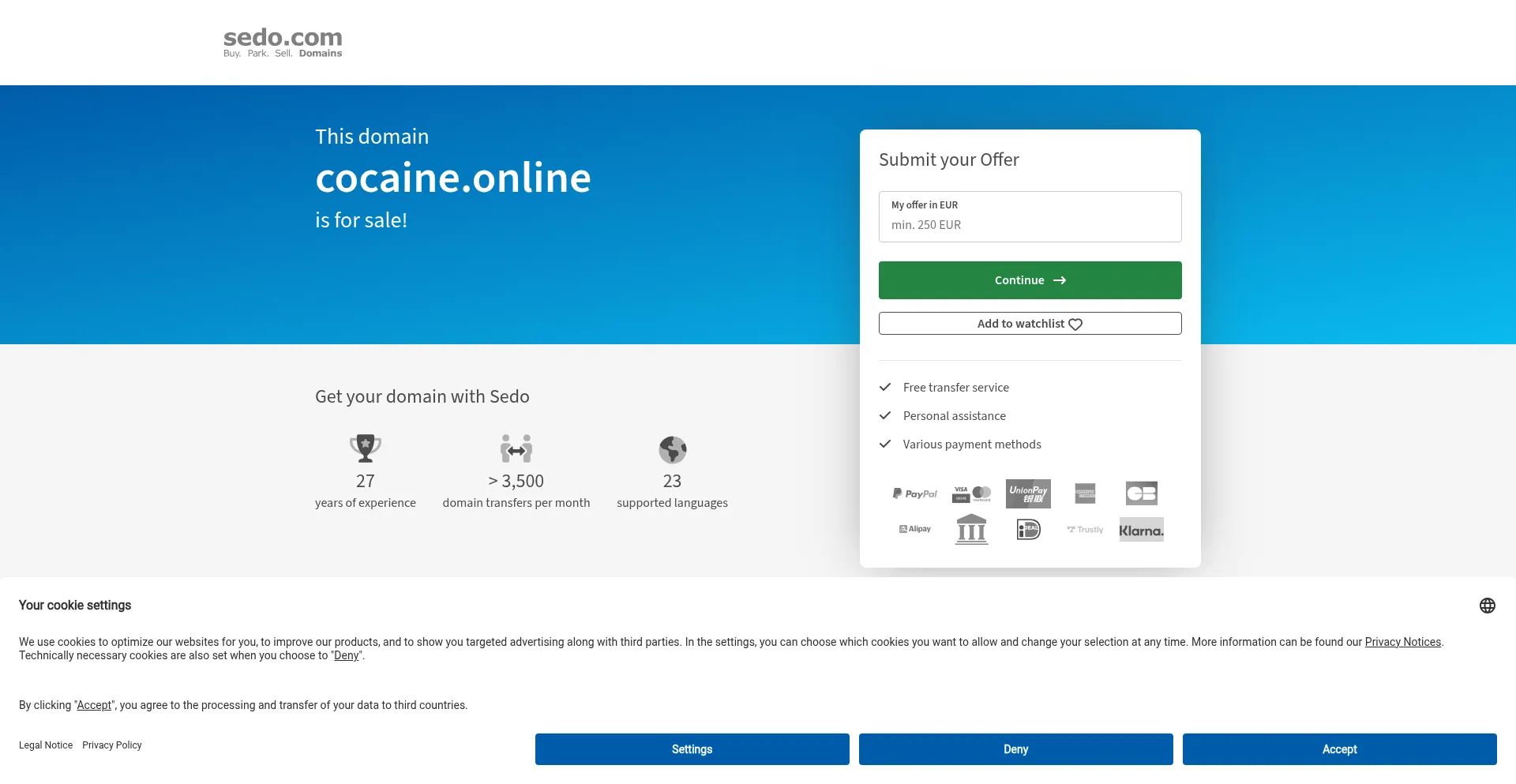Click the PayPal payment icon
This screenshot has height=784, width=1516.
pyautogui.click(x=914, y=493)
